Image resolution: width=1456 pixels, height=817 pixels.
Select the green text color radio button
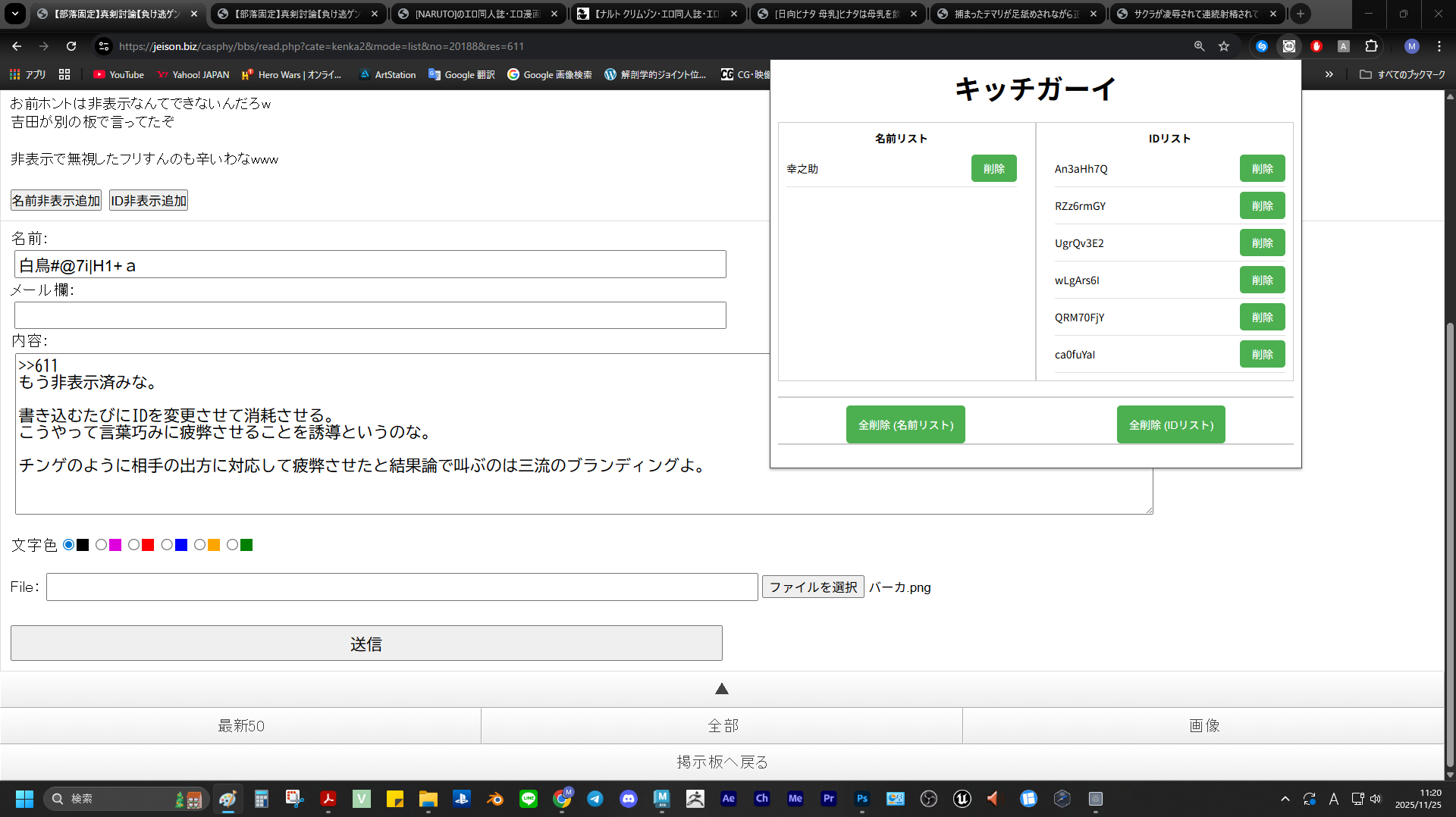click(233, 545)
